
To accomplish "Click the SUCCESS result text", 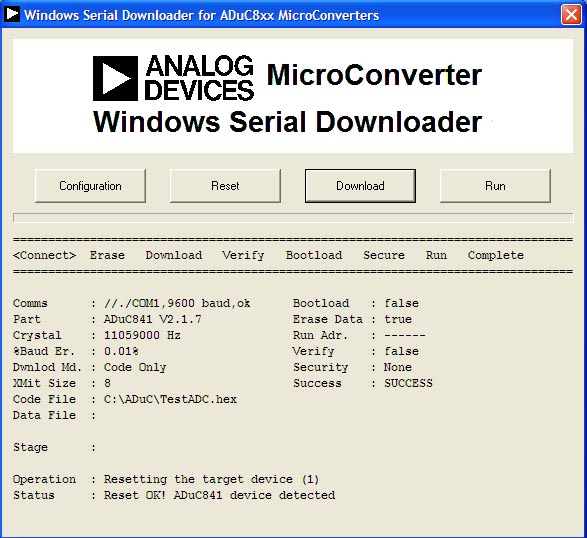I will tap(408, 383).
